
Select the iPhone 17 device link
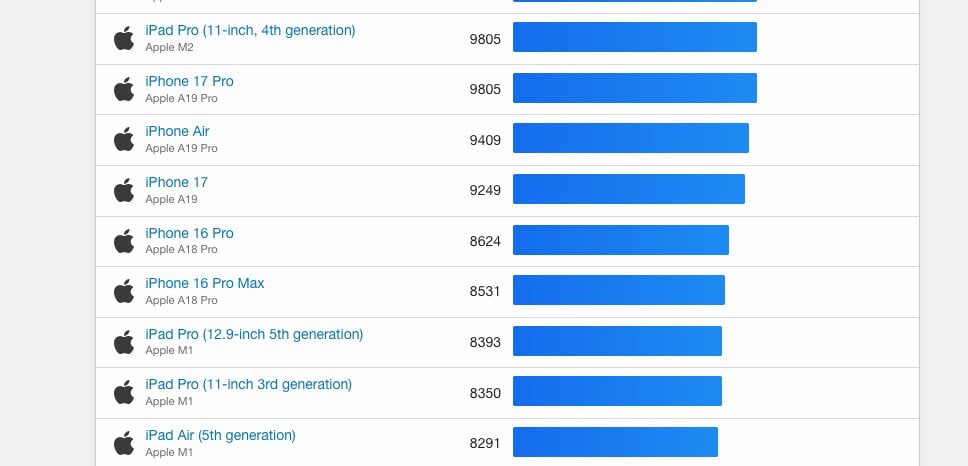176,182
